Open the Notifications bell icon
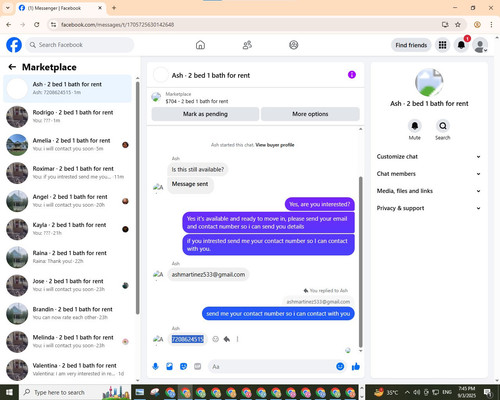500x400 pixels. 461,45
